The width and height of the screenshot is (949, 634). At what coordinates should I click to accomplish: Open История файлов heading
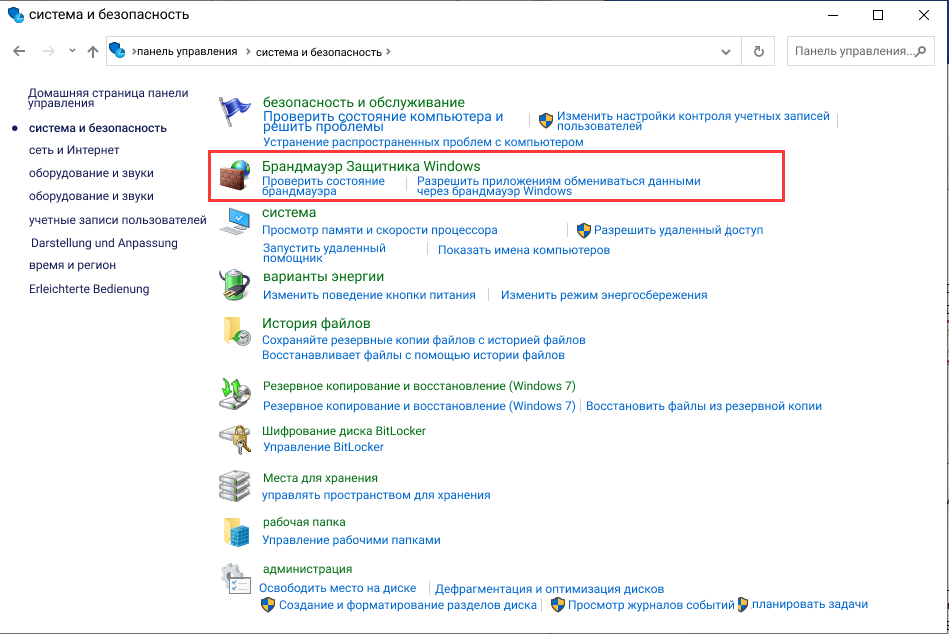point(316,324)
